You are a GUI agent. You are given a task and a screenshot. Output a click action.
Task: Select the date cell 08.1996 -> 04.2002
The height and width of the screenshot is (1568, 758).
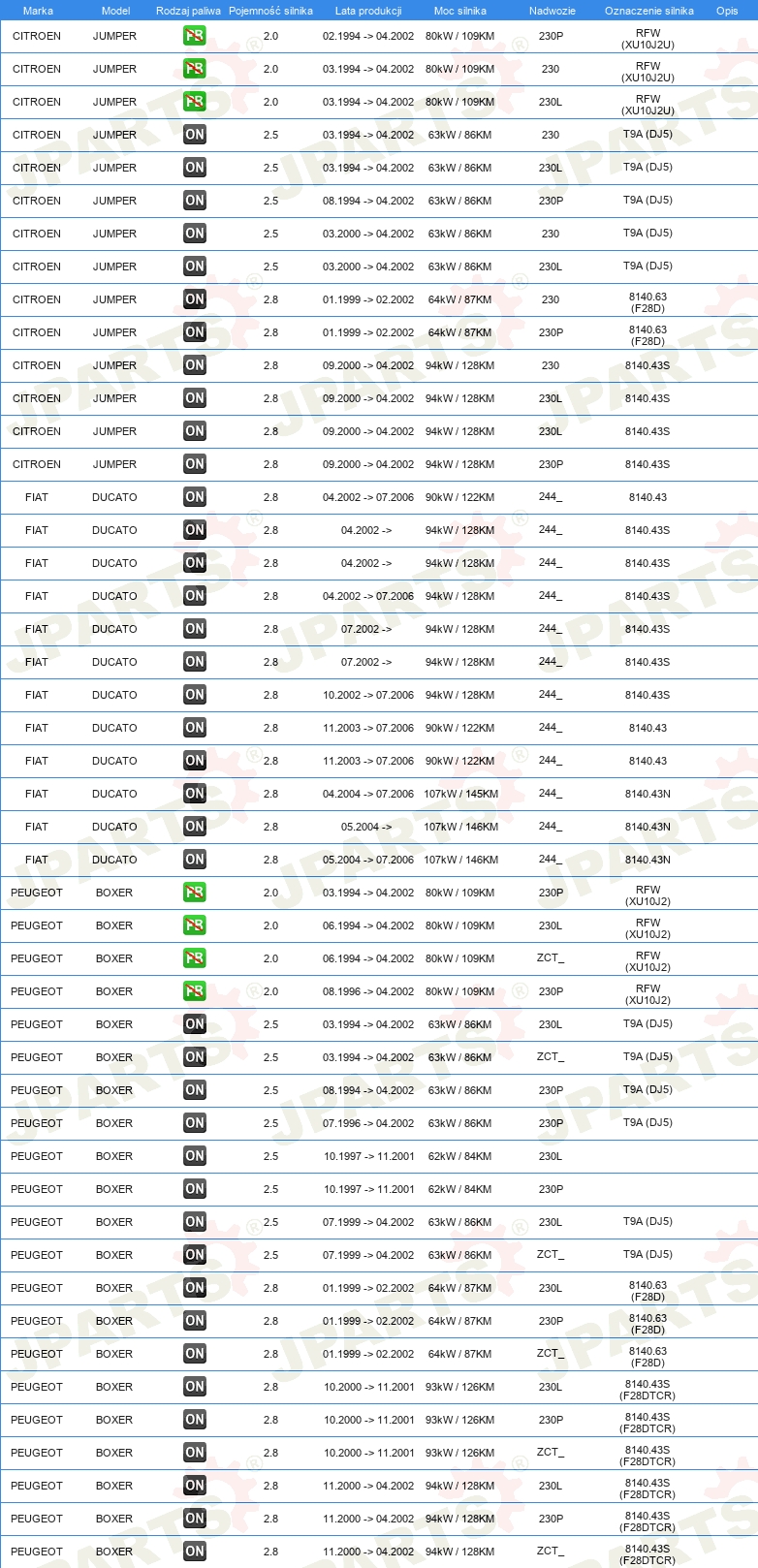coord(368,991)
